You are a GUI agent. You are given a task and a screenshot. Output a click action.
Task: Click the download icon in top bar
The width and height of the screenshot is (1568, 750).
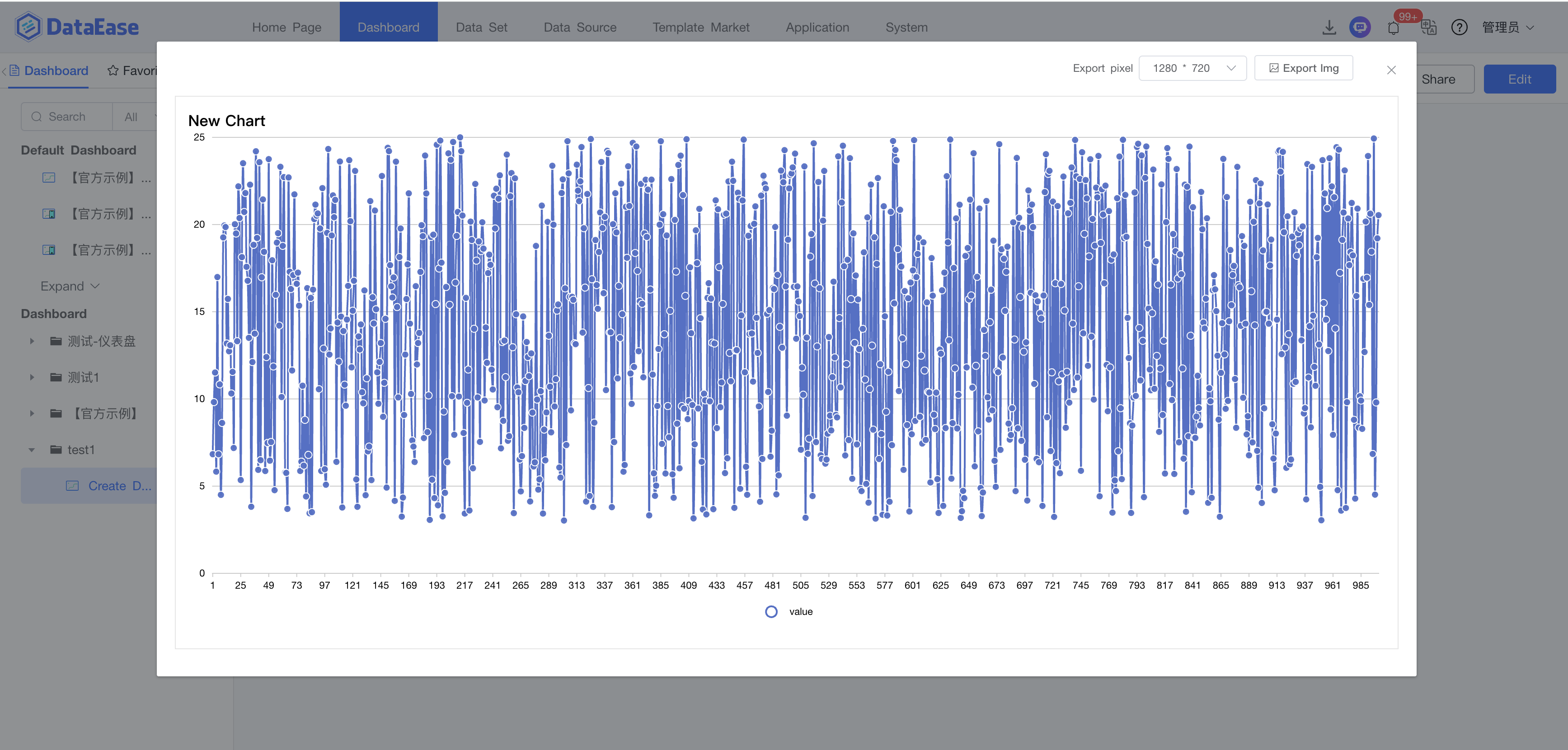1329,28
